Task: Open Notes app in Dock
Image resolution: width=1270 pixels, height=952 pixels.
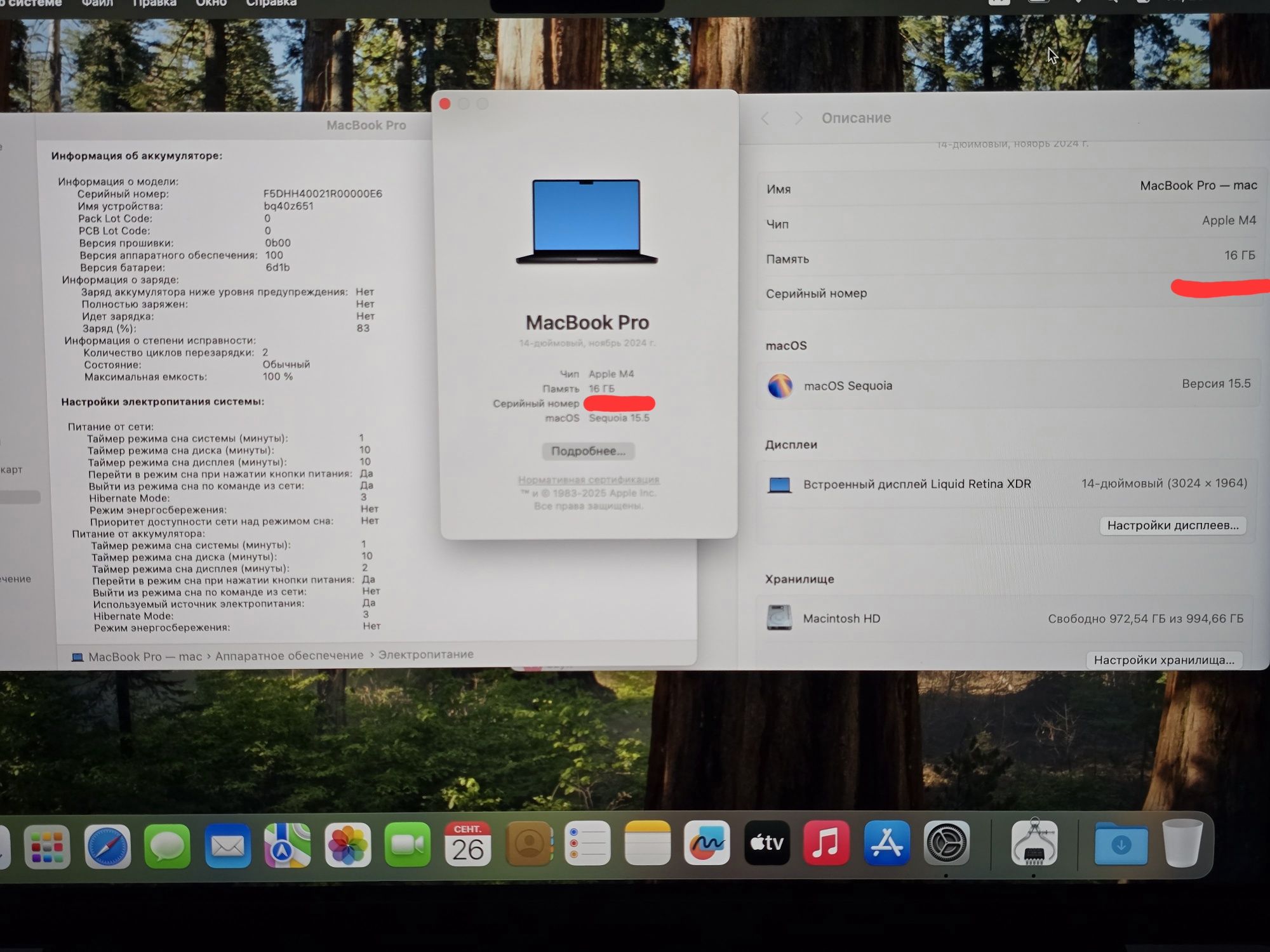Action: 648,843
